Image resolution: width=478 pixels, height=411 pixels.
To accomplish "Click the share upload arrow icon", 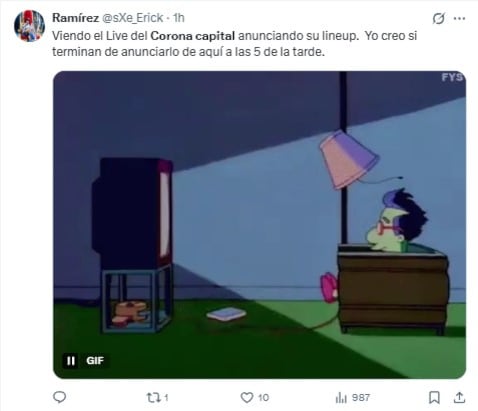I will pyautogui.click(x=459, y=397).
